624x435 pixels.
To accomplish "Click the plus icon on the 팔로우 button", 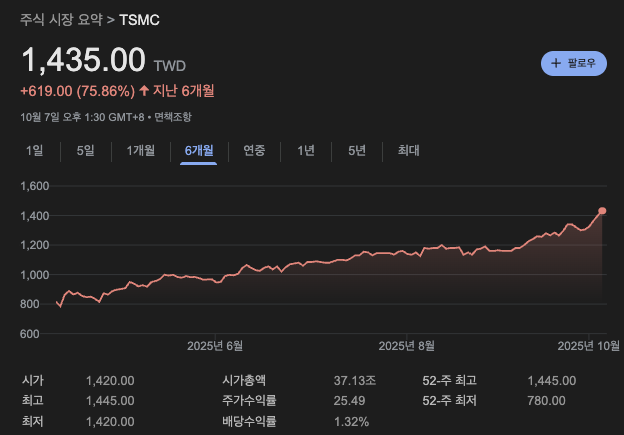I will [x=556, y=63].
